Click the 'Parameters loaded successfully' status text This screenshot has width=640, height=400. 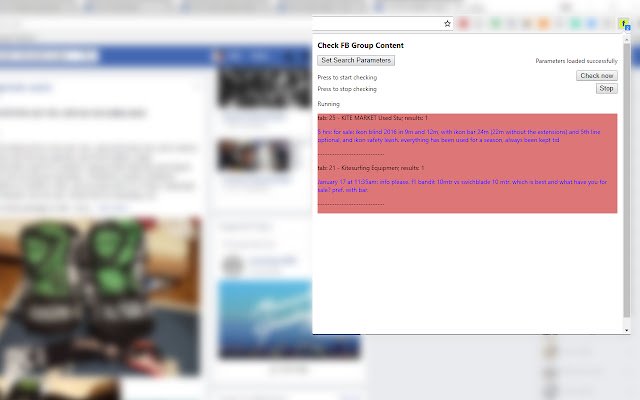[576, 61]
